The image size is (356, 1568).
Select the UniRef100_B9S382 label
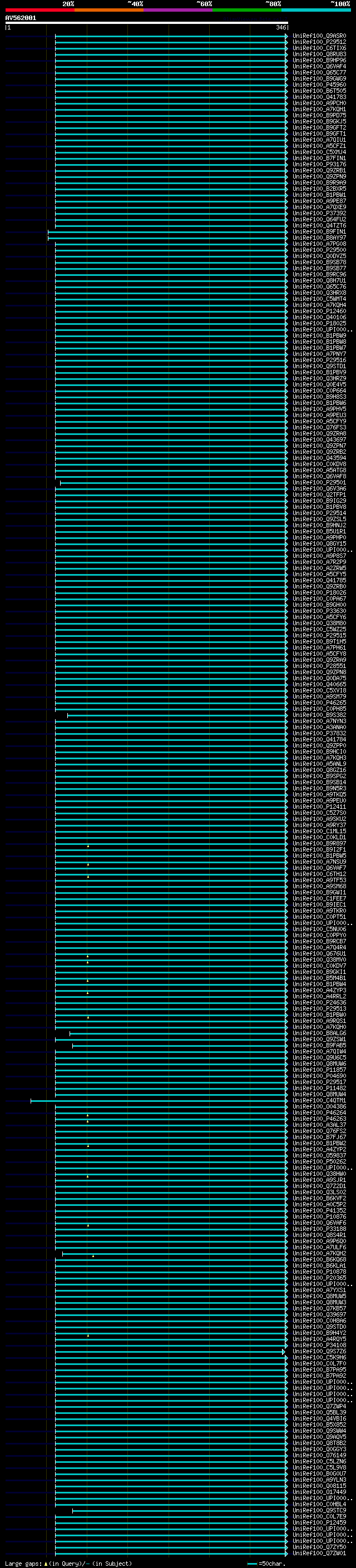pos(319,715)
